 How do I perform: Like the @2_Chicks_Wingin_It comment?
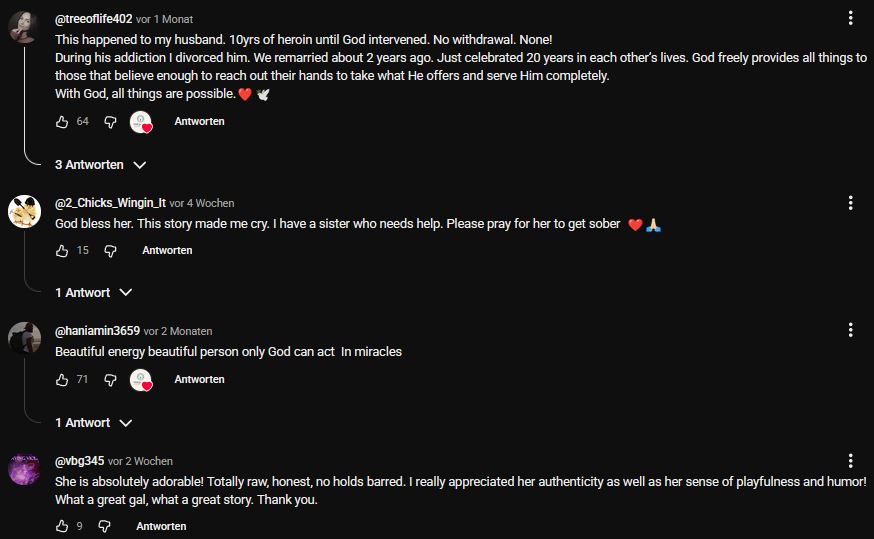[62, 251]
